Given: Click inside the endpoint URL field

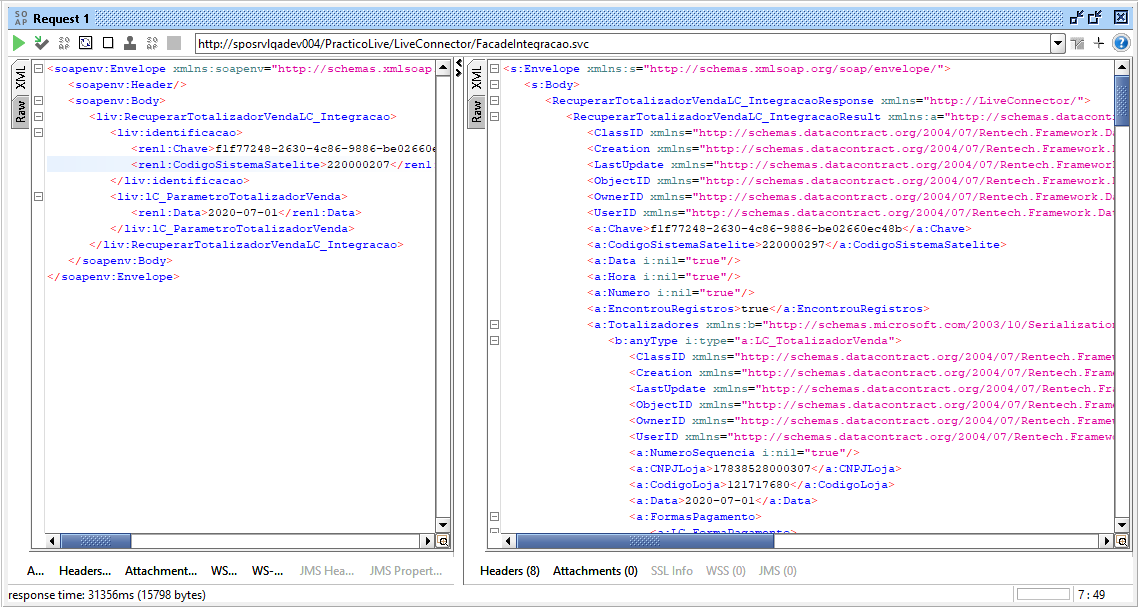Looking at the screenshot, I should pyautogui.click(x=623, y=44).
